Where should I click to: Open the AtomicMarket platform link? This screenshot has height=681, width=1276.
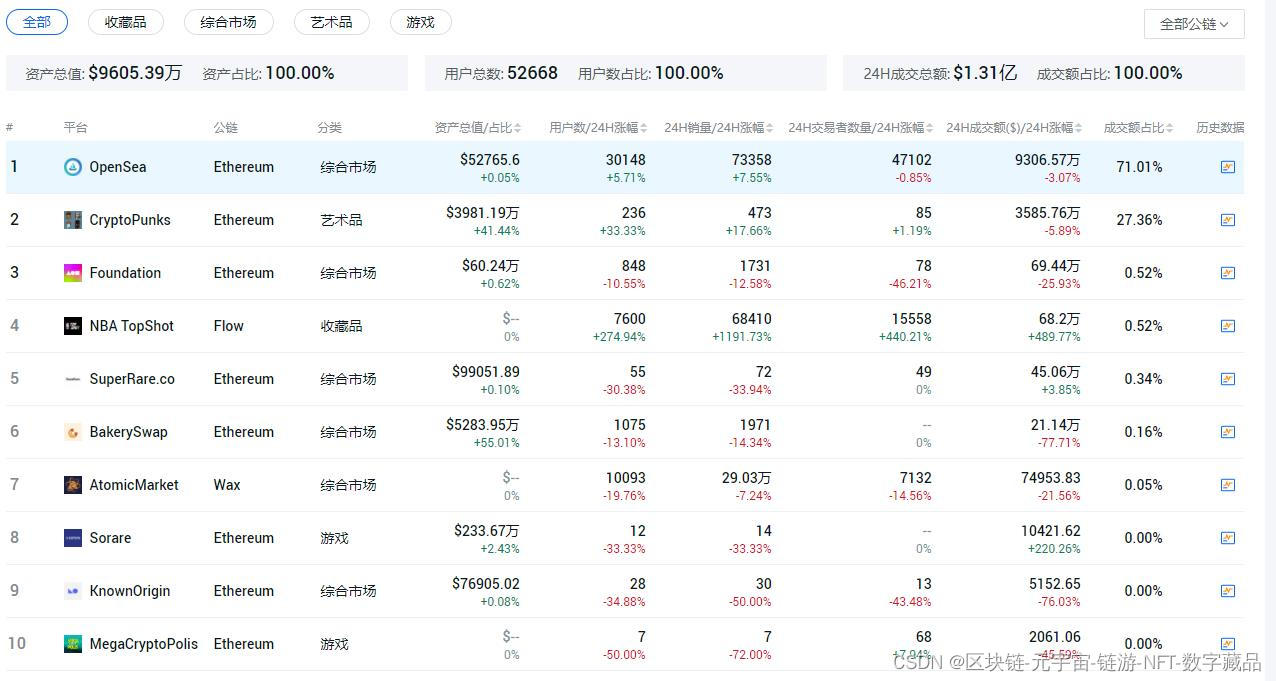click(134, 485)
